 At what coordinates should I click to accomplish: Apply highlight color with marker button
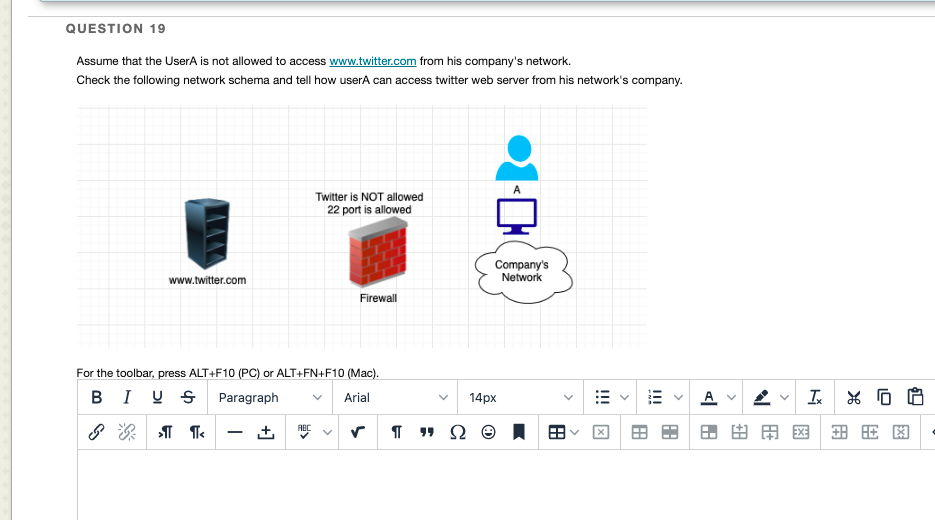(x=761, y=397)
